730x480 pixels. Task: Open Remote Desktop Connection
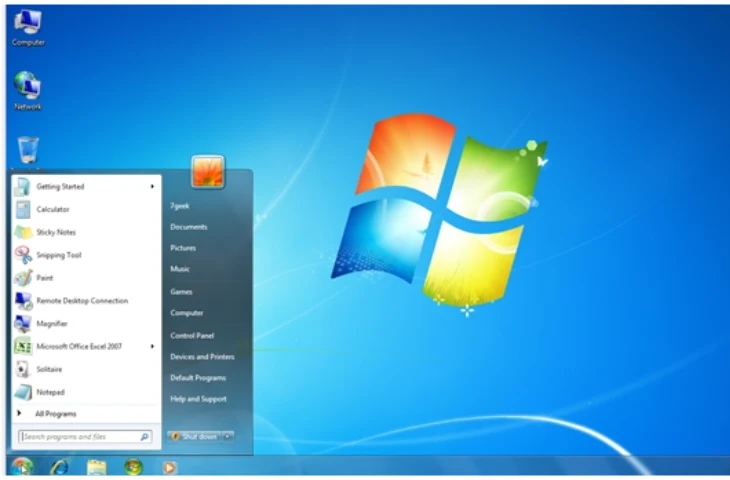(x=81, y=301)
